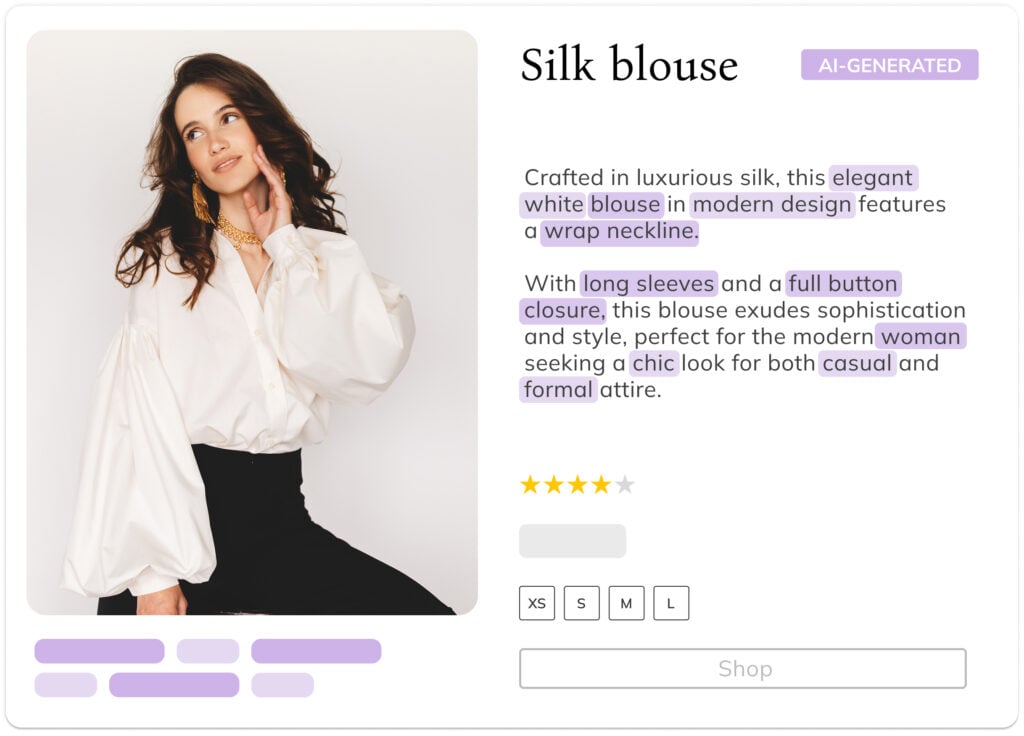Click the gray unfilled rating star
The image size is (1024, 736).
tap(625, 485)
